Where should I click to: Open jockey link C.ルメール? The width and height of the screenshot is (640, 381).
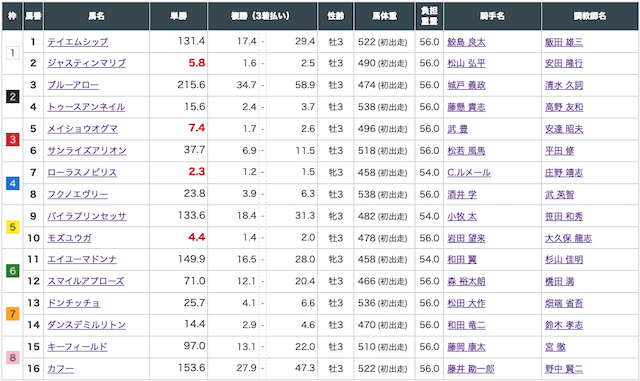click(469, 173)
